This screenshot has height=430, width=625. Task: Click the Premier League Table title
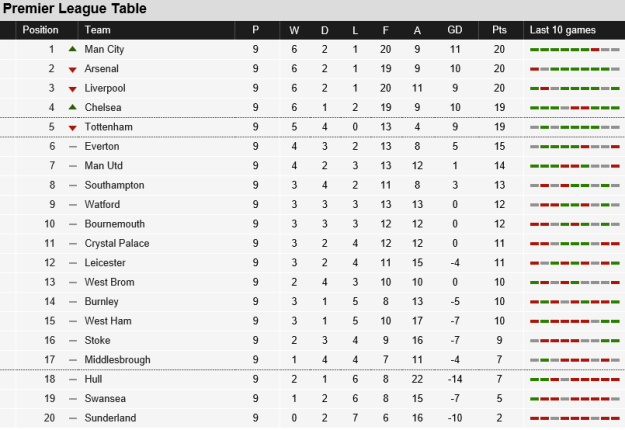coord(74,9)
